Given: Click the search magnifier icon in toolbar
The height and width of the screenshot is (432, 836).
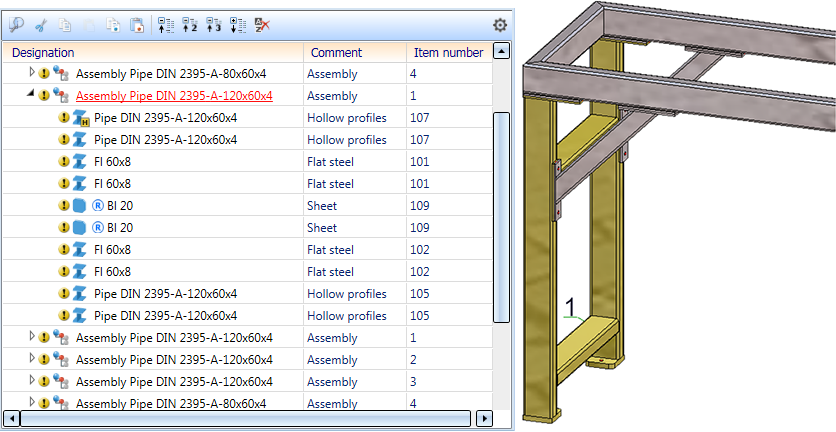Looking at the screenshot, I should coord(16,25).
